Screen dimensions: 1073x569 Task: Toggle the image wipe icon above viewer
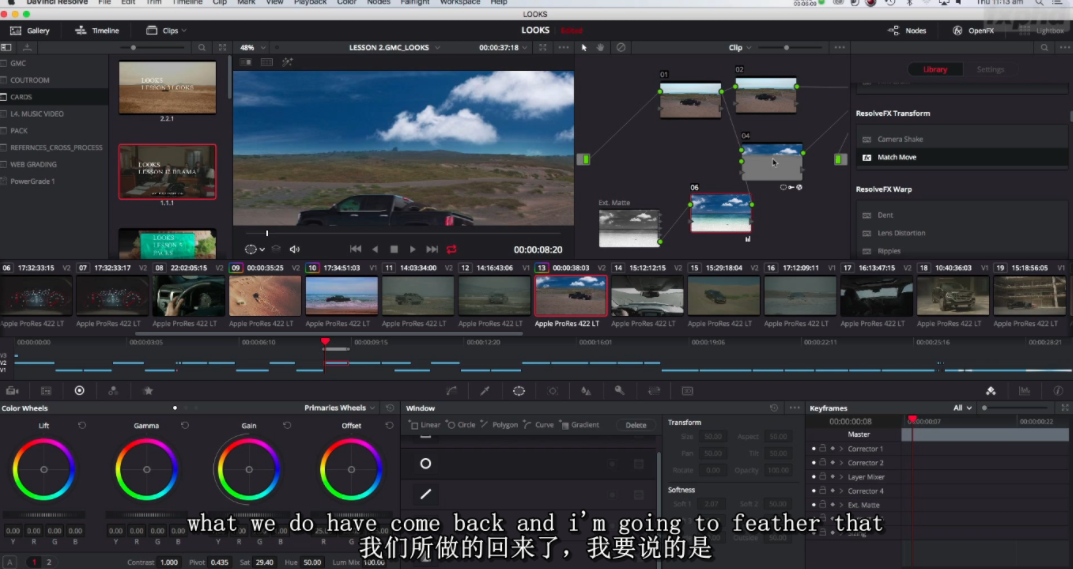tap(245, 62)
